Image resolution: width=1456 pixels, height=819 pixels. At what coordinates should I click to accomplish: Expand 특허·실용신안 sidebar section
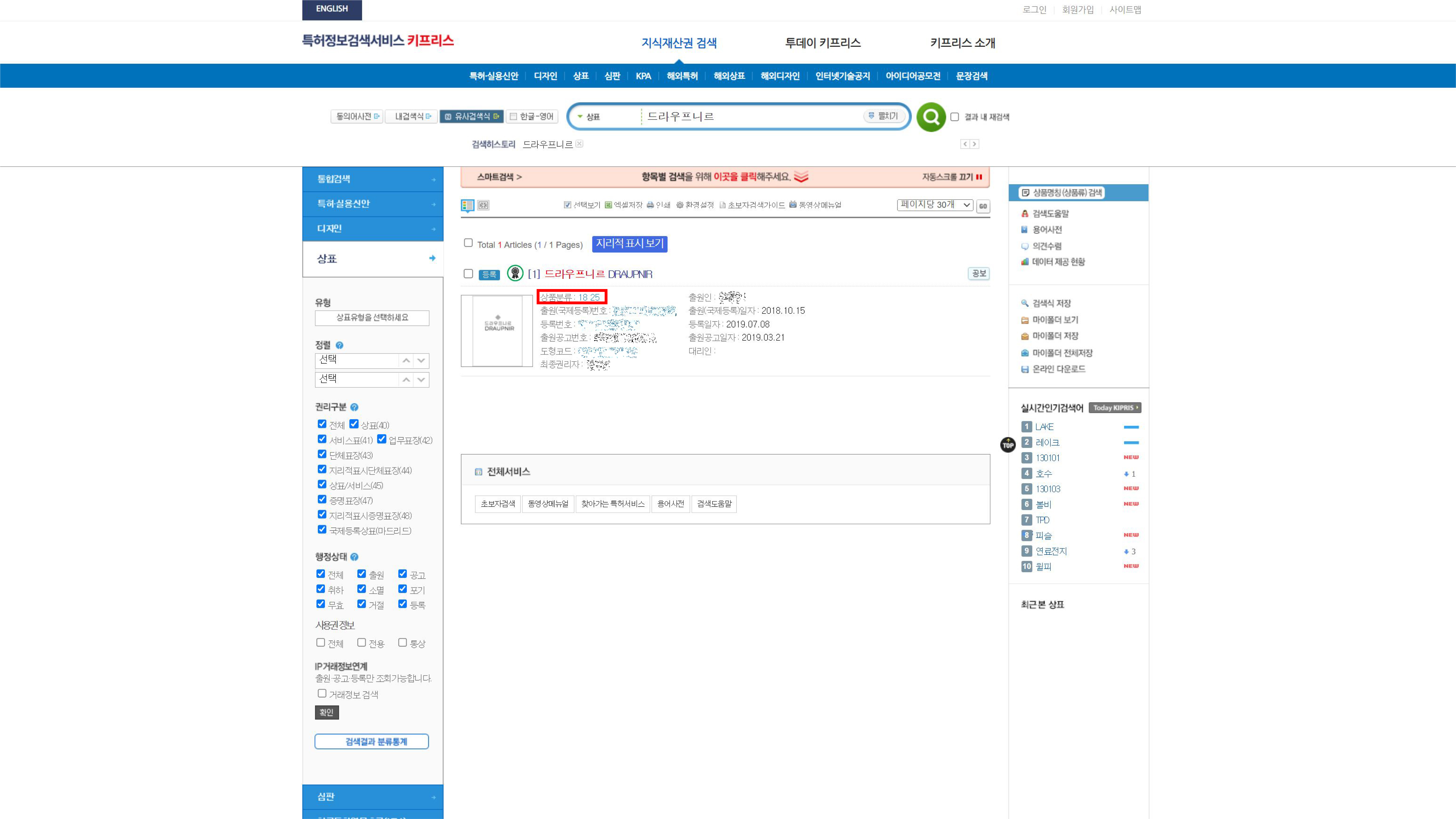373,204
